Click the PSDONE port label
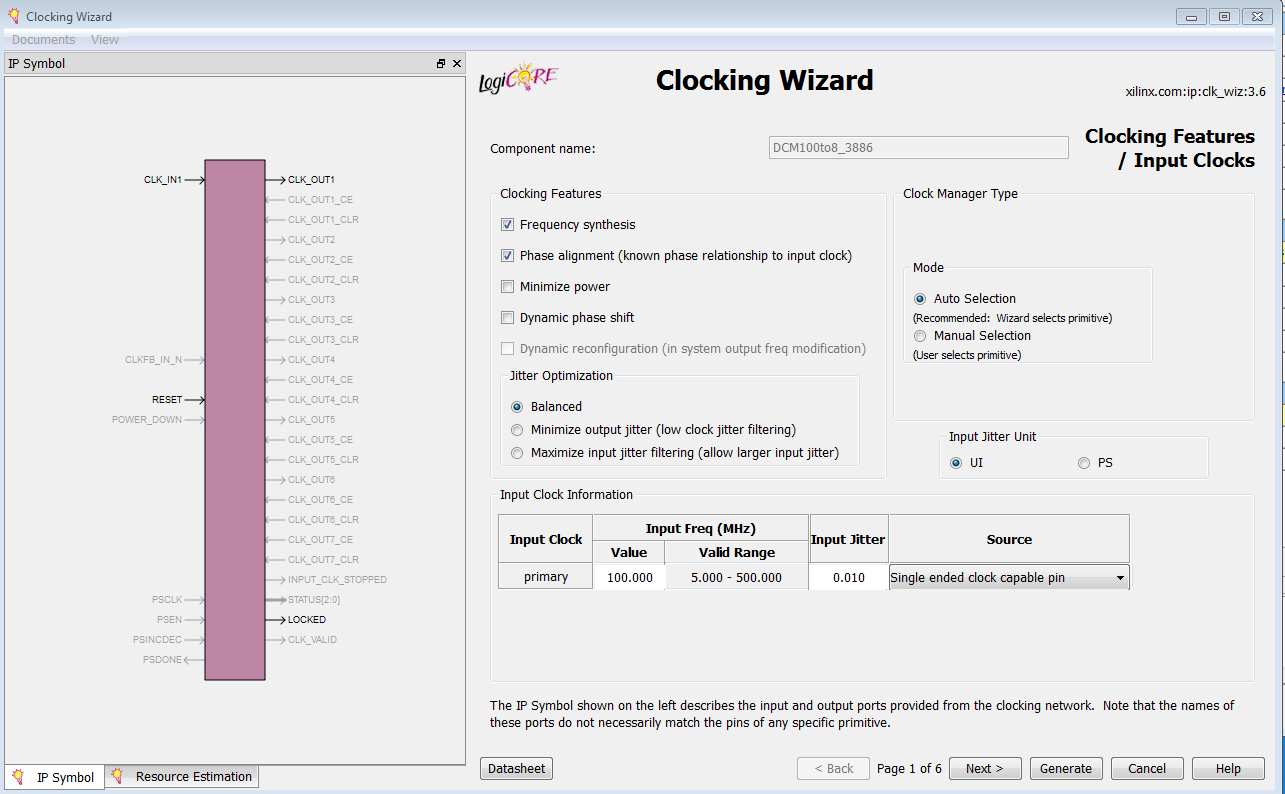The width and height of the screenshot is (1285, 794). coord(162,660)
